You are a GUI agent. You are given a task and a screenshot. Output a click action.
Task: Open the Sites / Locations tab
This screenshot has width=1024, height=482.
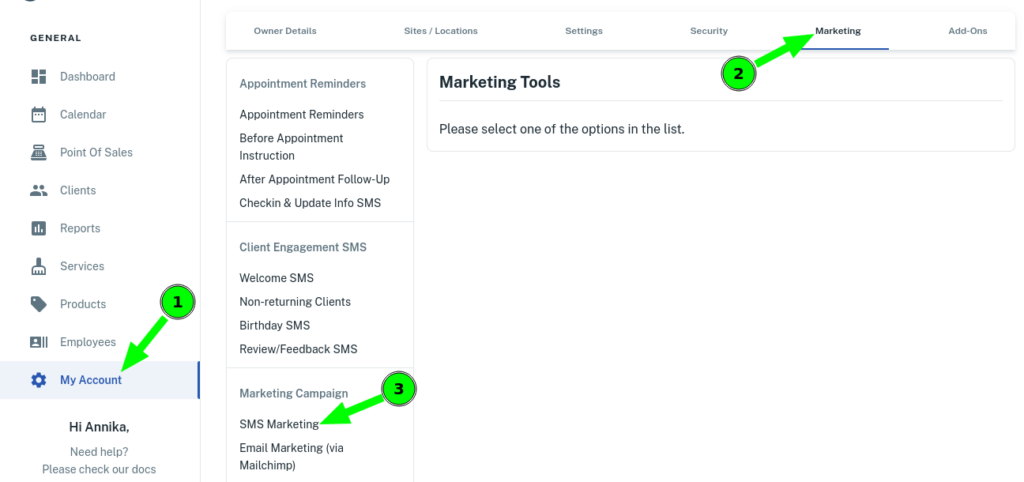[440, 31]
